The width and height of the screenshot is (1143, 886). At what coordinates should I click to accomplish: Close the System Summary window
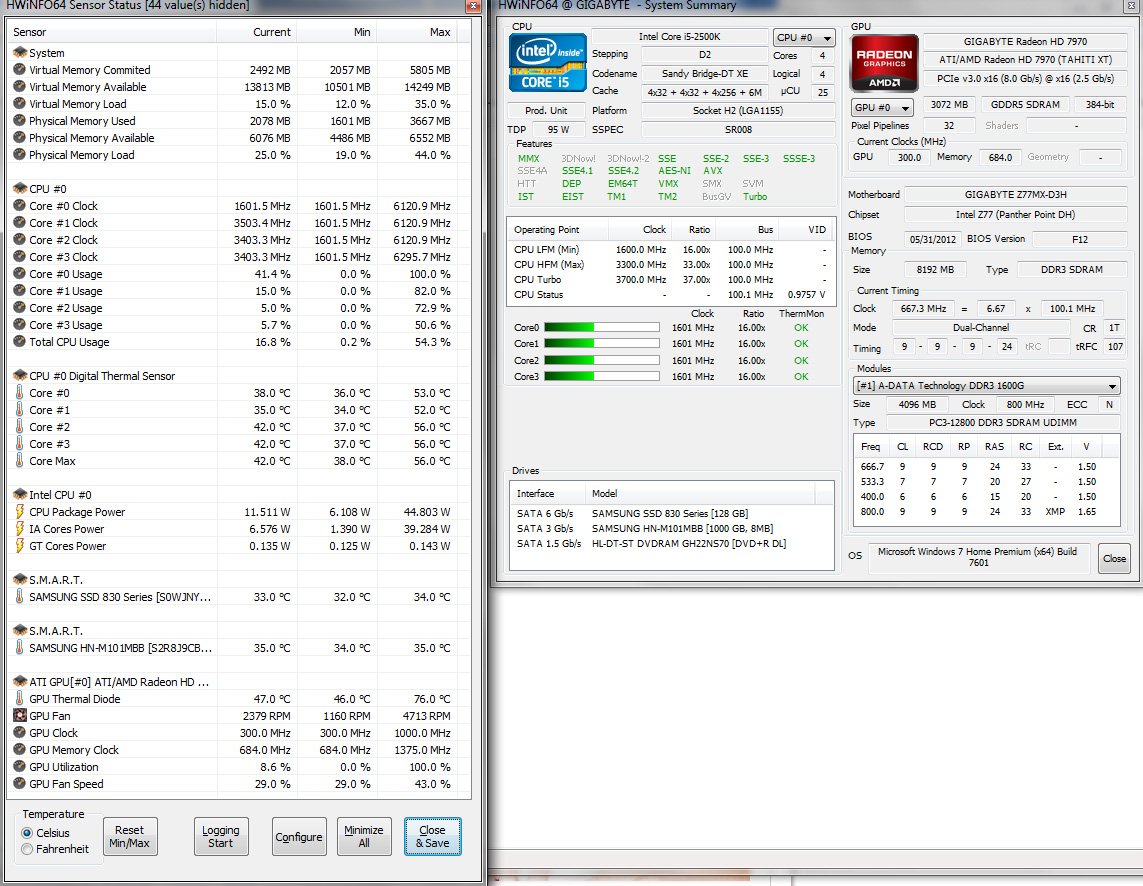point(1115,558)
